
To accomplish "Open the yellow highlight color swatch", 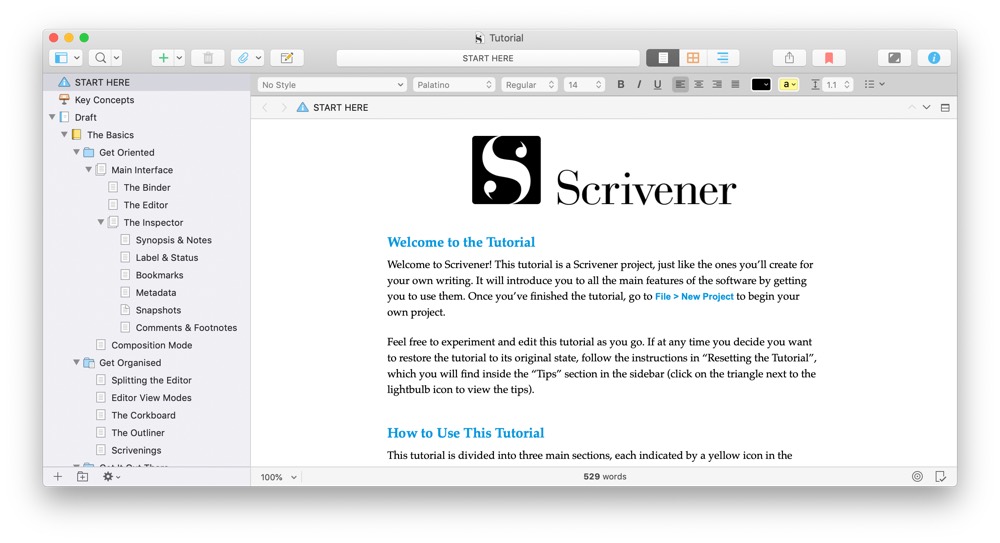I will pyautogui.click(x=788, y=84).
